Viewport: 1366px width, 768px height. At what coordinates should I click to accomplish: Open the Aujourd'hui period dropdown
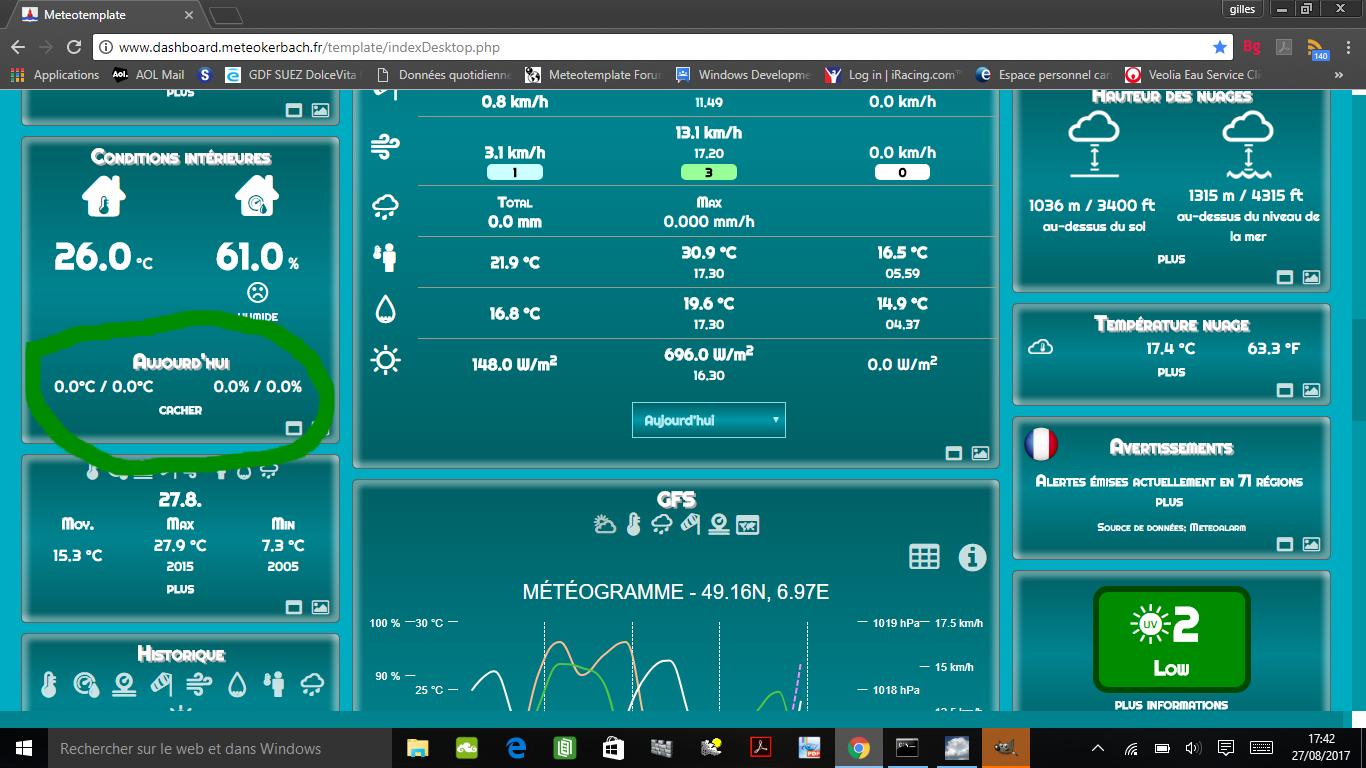709,420
